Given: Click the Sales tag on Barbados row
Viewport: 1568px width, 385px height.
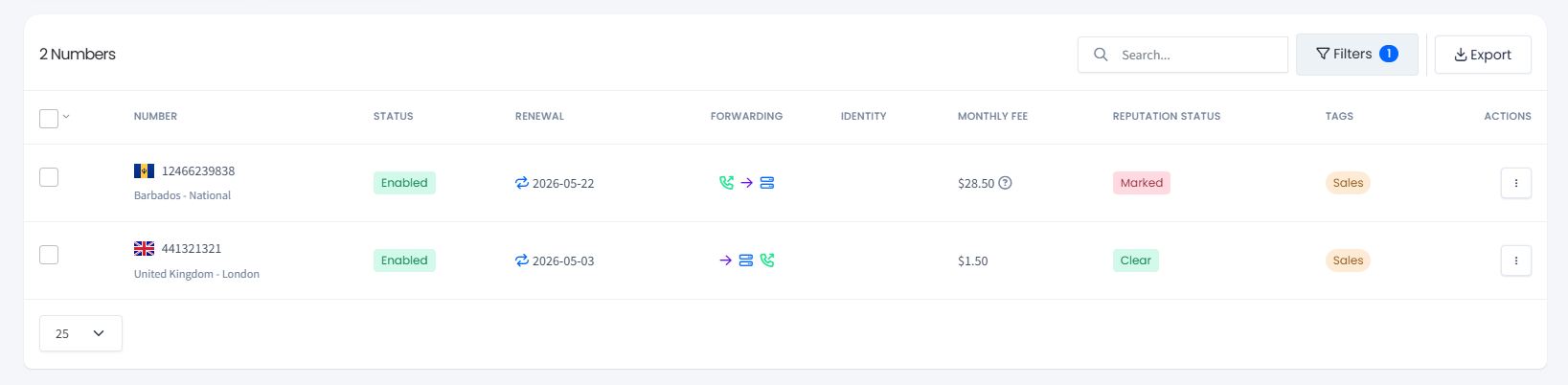Looking at the screenshot, I should pos(1348,183).
